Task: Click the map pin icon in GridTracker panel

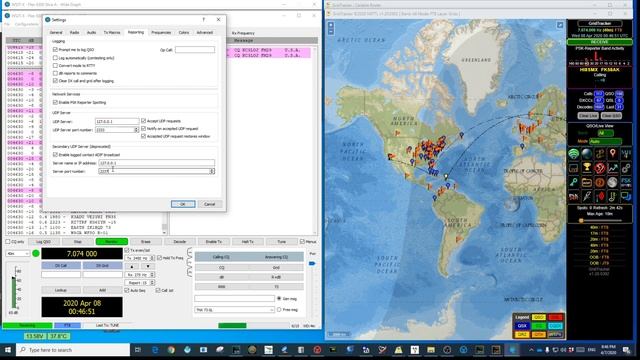Action: pos(612,154)
